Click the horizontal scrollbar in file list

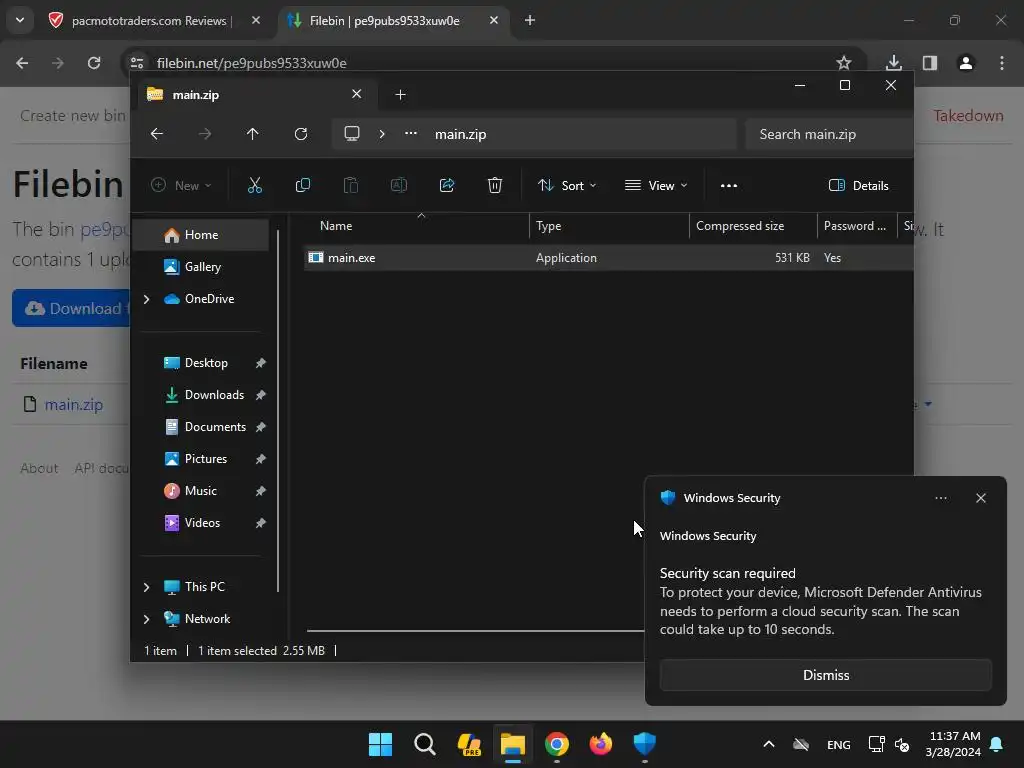tap(475, 631)
